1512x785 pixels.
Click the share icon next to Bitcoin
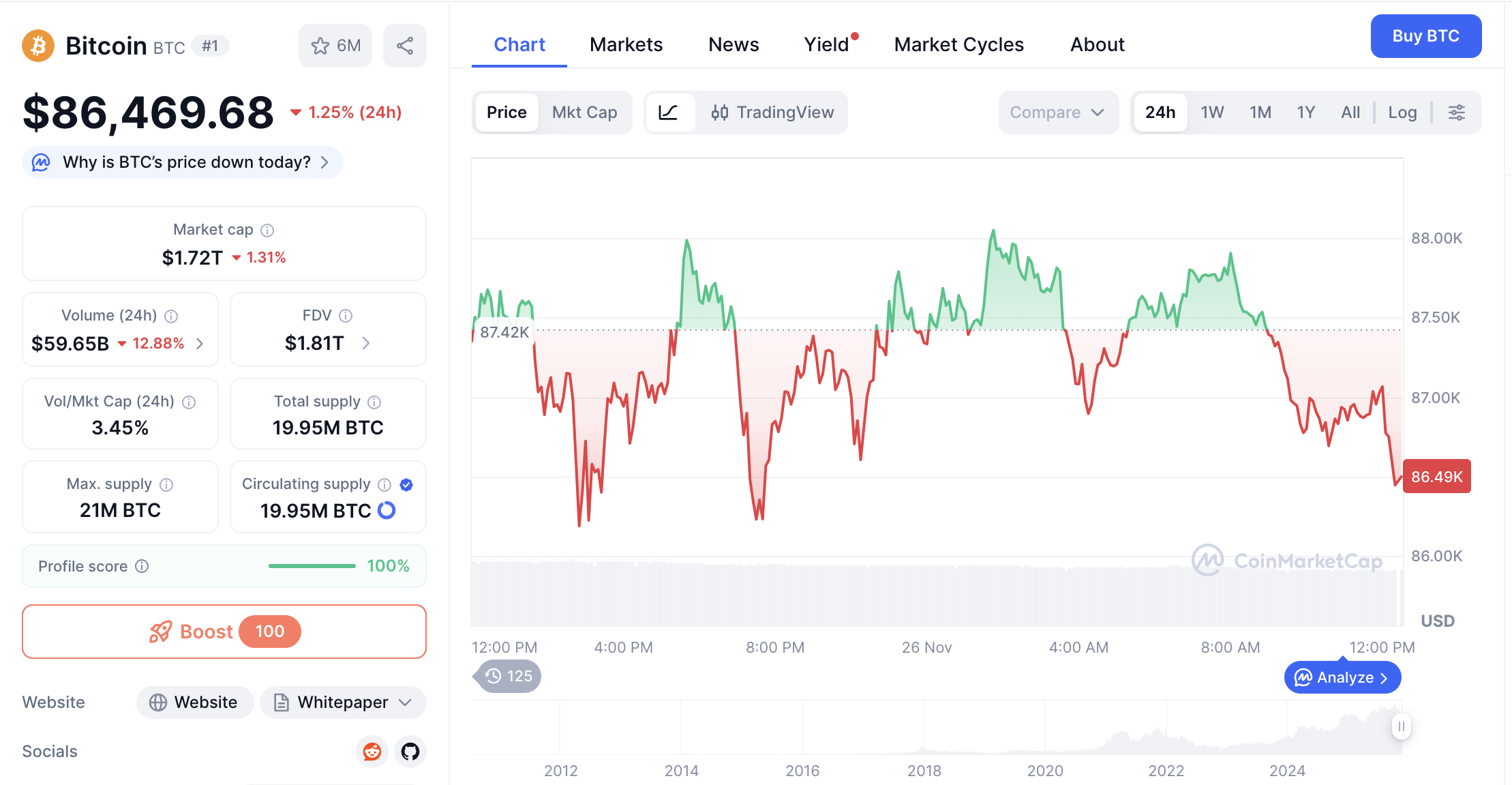pos(405,46)
